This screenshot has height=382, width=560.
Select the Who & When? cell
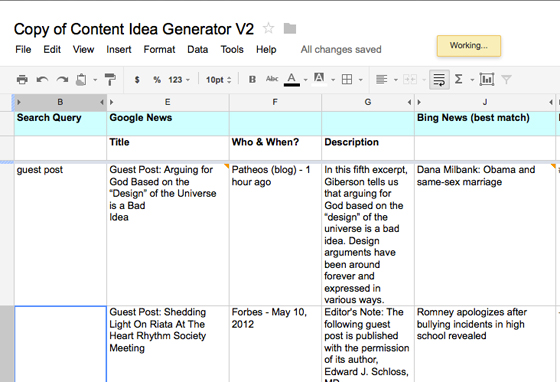pos(275,148)
